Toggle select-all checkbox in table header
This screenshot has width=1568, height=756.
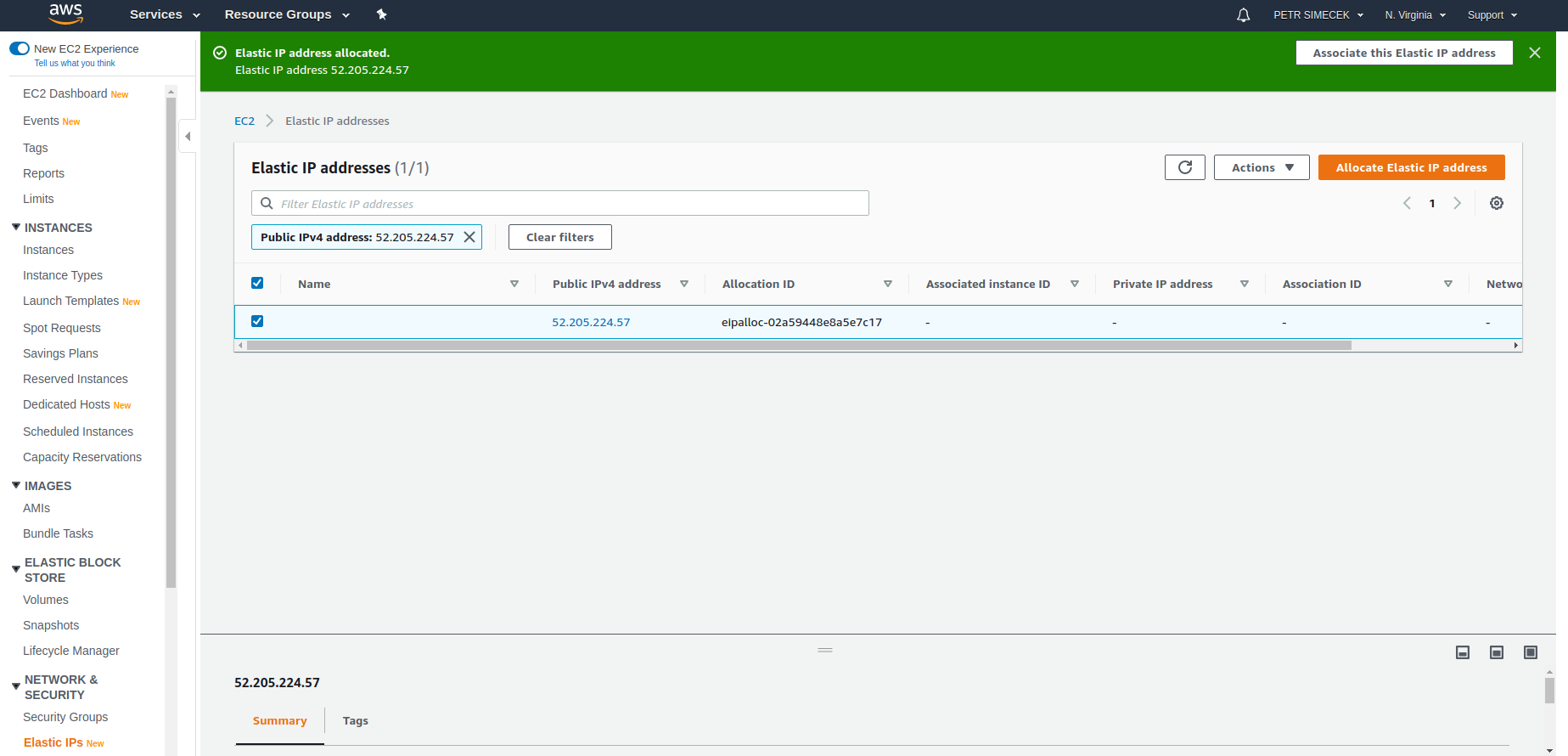pyautogui.click(x=257, y=283)
